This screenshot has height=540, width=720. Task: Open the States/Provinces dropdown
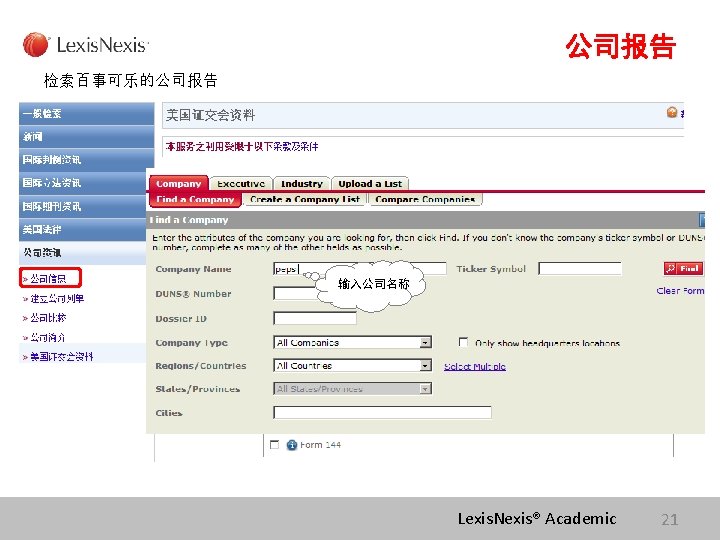pyautogui.click(x=352, y=389)
